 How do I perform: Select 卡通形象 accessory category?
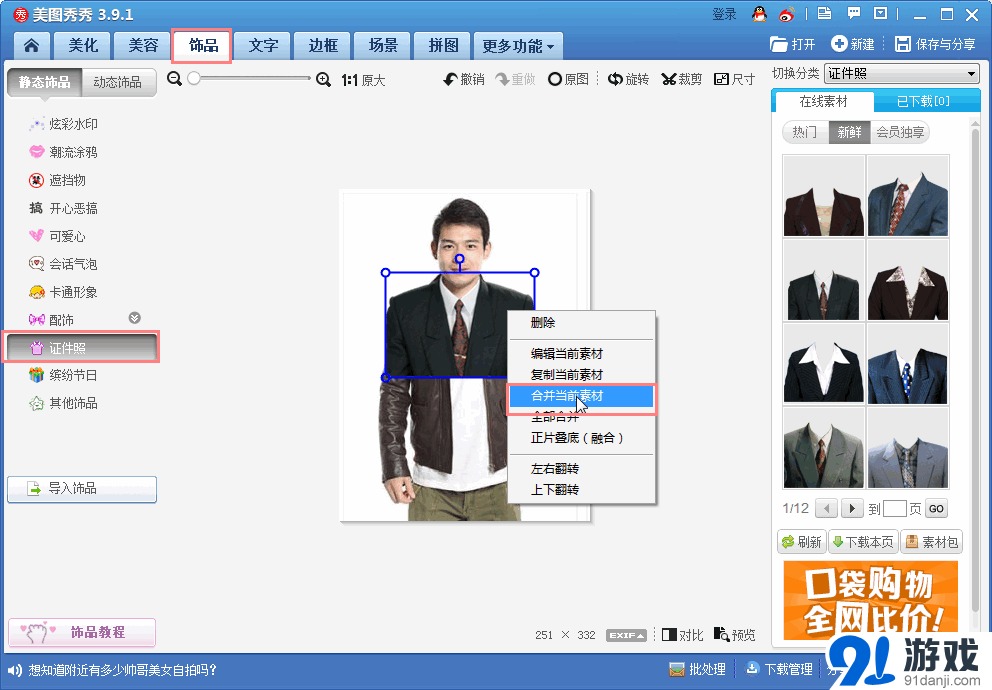coord(63,292)
